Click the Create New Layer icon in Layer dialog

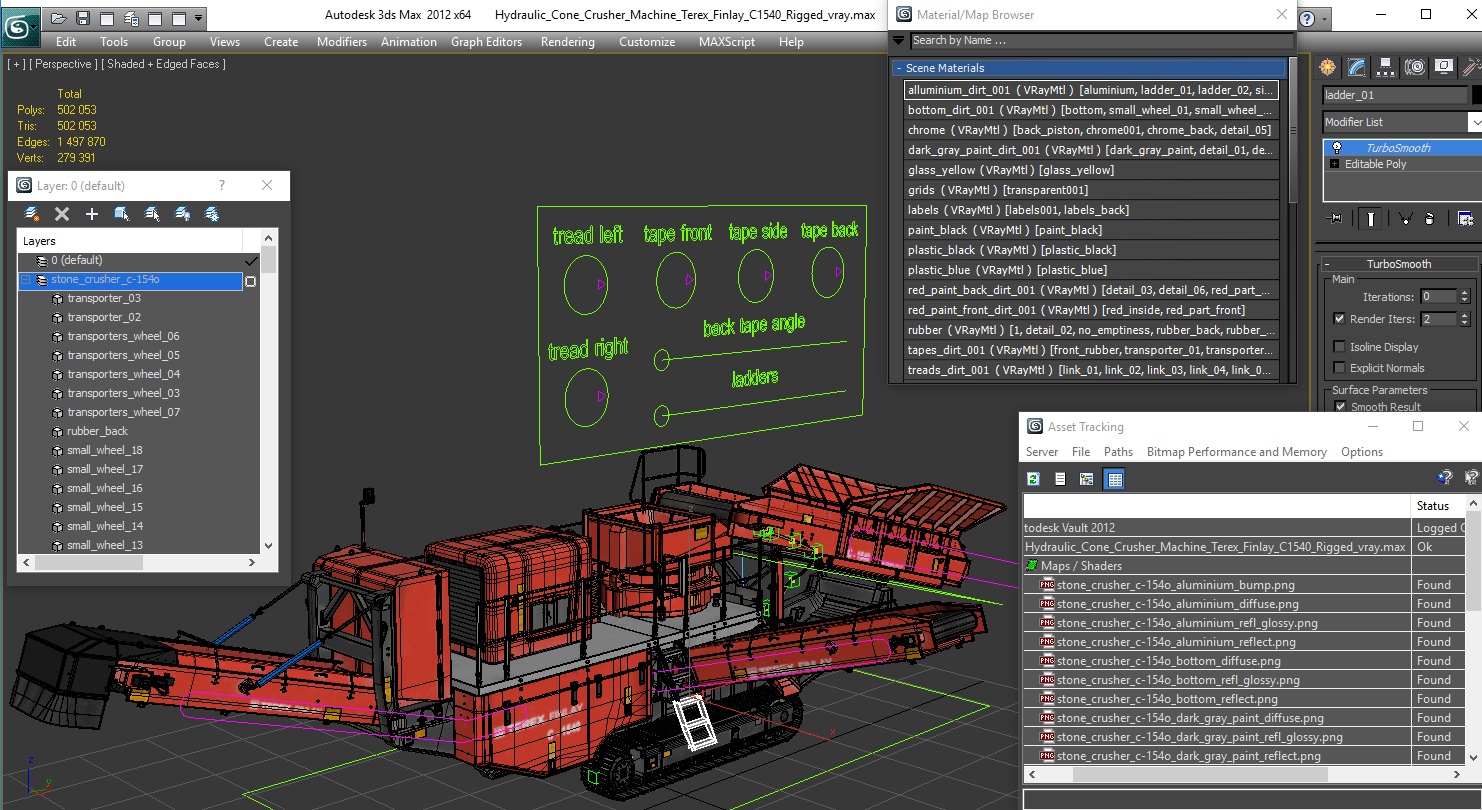(32, 214)
